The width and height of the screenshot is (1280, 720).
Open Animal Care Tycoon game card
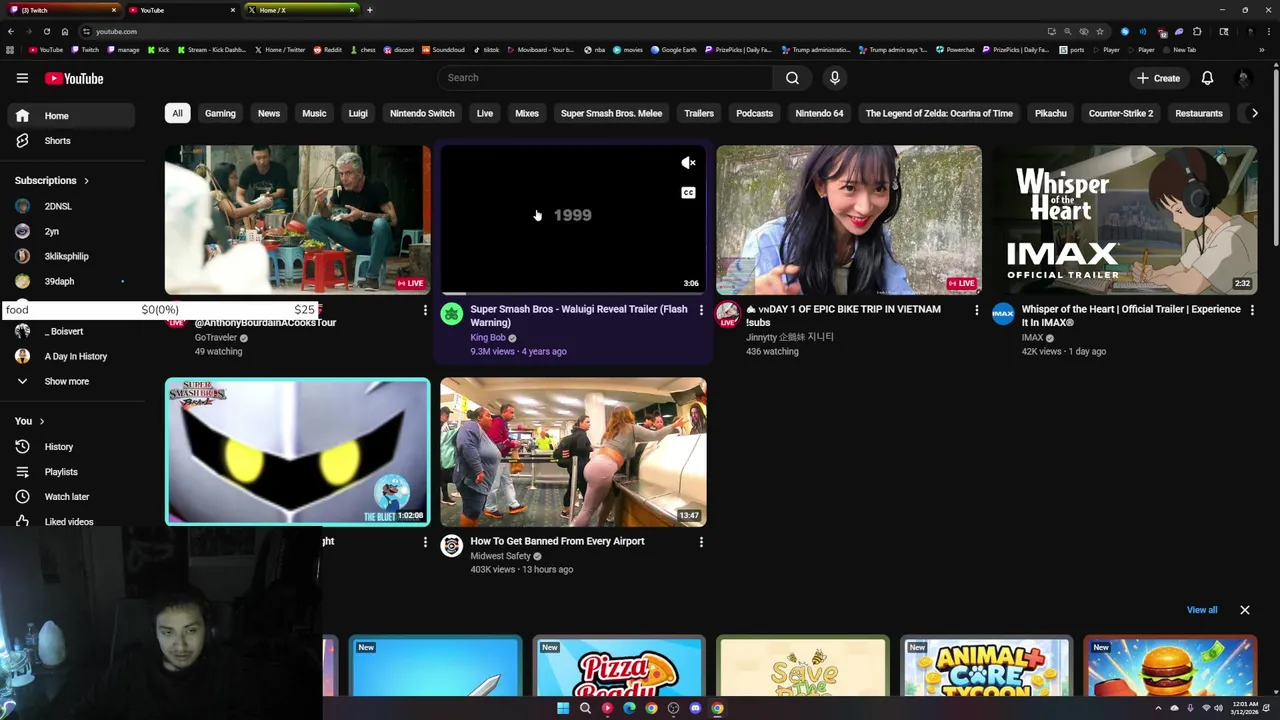986,666
